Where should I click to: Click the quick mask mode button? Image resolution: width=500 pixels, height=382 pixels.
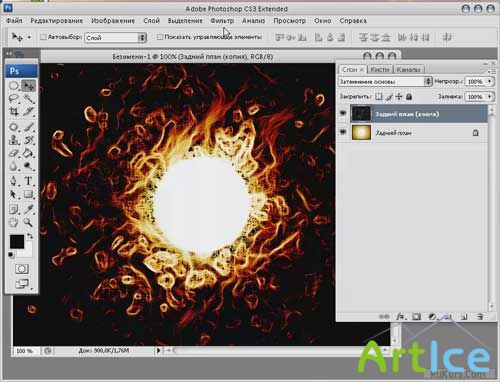pyautogui.click(x=22, y=269)
